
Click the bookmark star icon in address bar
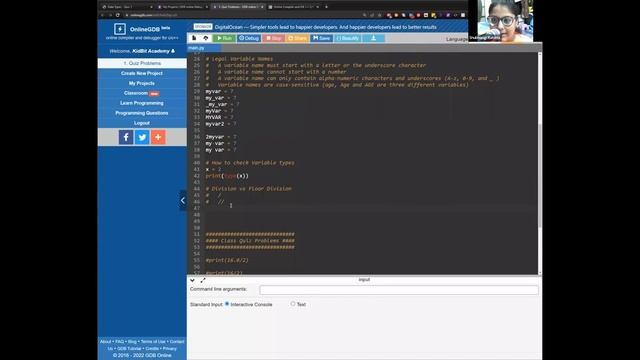pyautogui.click(x=380, y=15)
